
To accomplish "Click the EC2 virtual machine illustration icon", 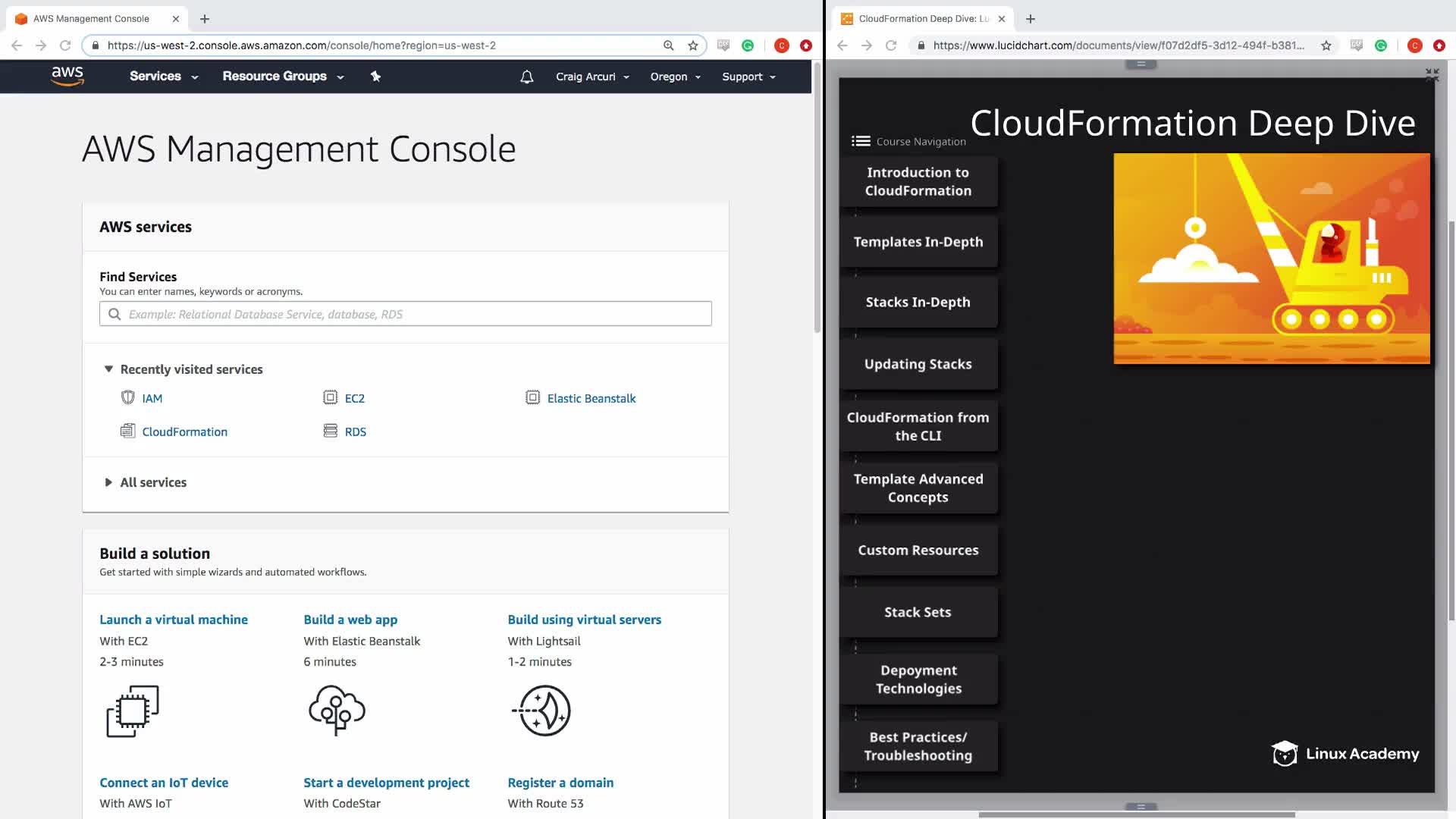I will click(133, 711).
